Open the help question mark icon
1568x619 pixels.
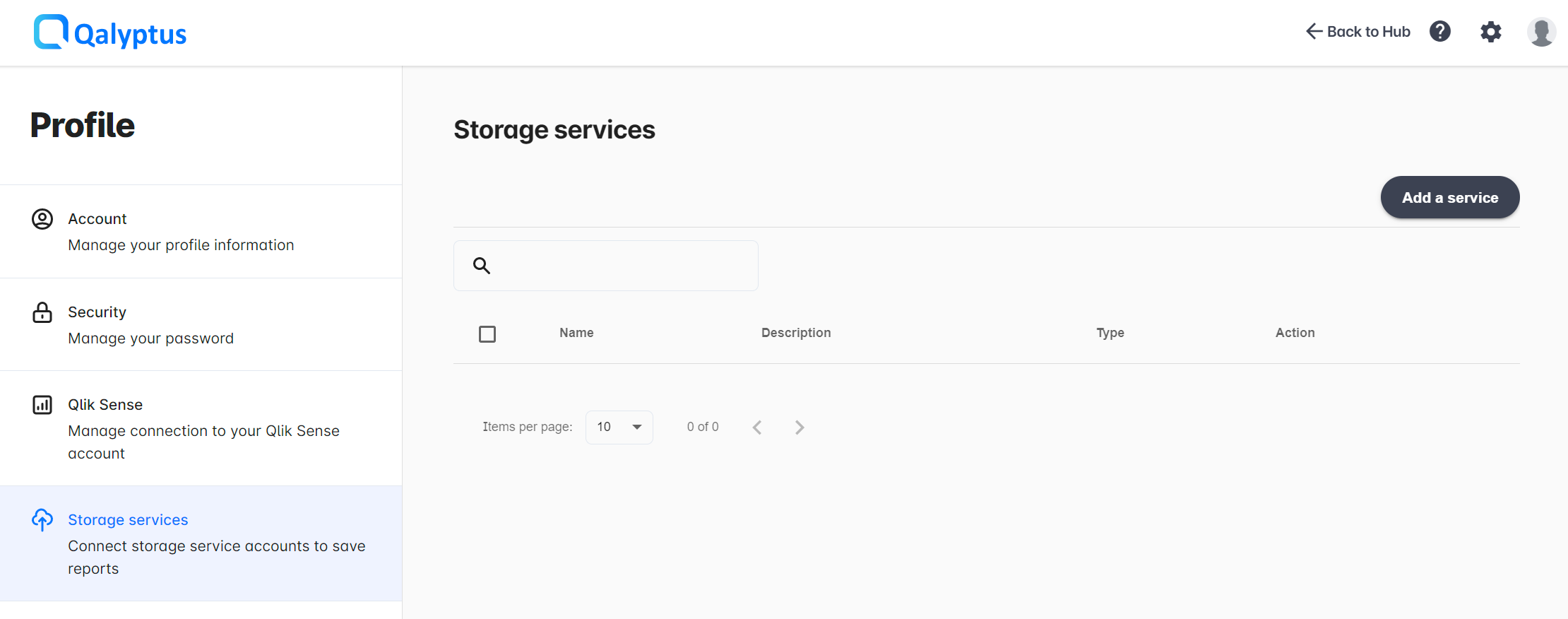[x=1439, y=32]
